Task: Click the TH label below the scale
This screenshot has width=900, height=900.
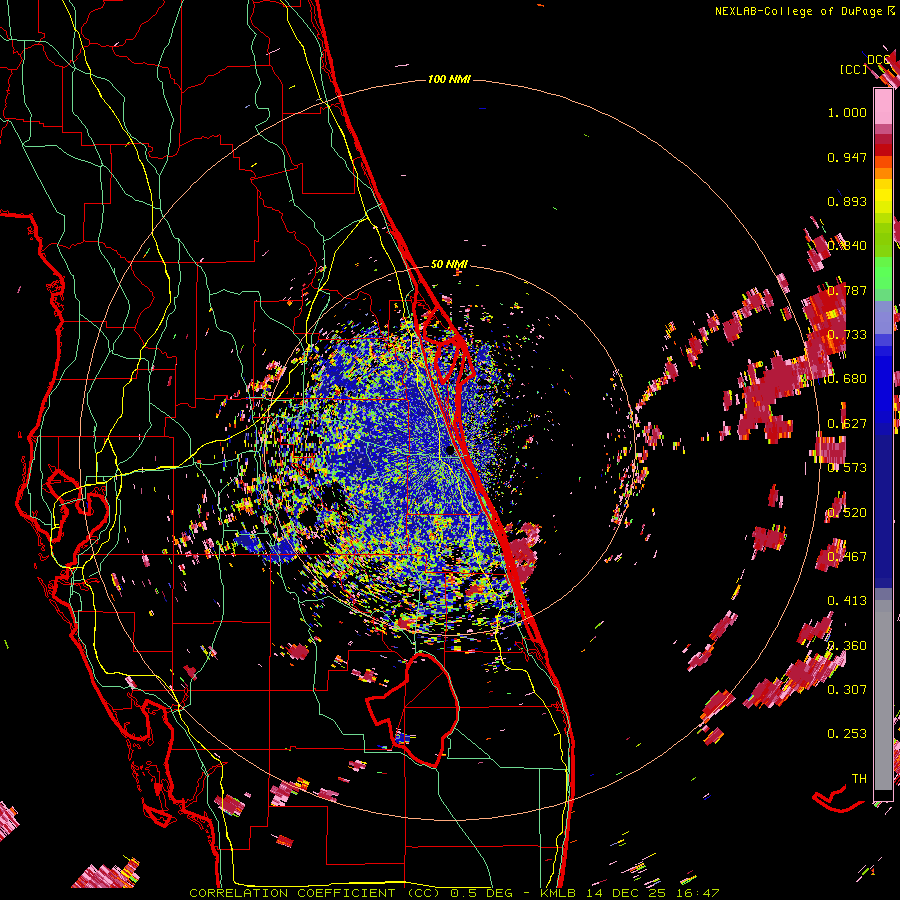Action: click(859, 779)
